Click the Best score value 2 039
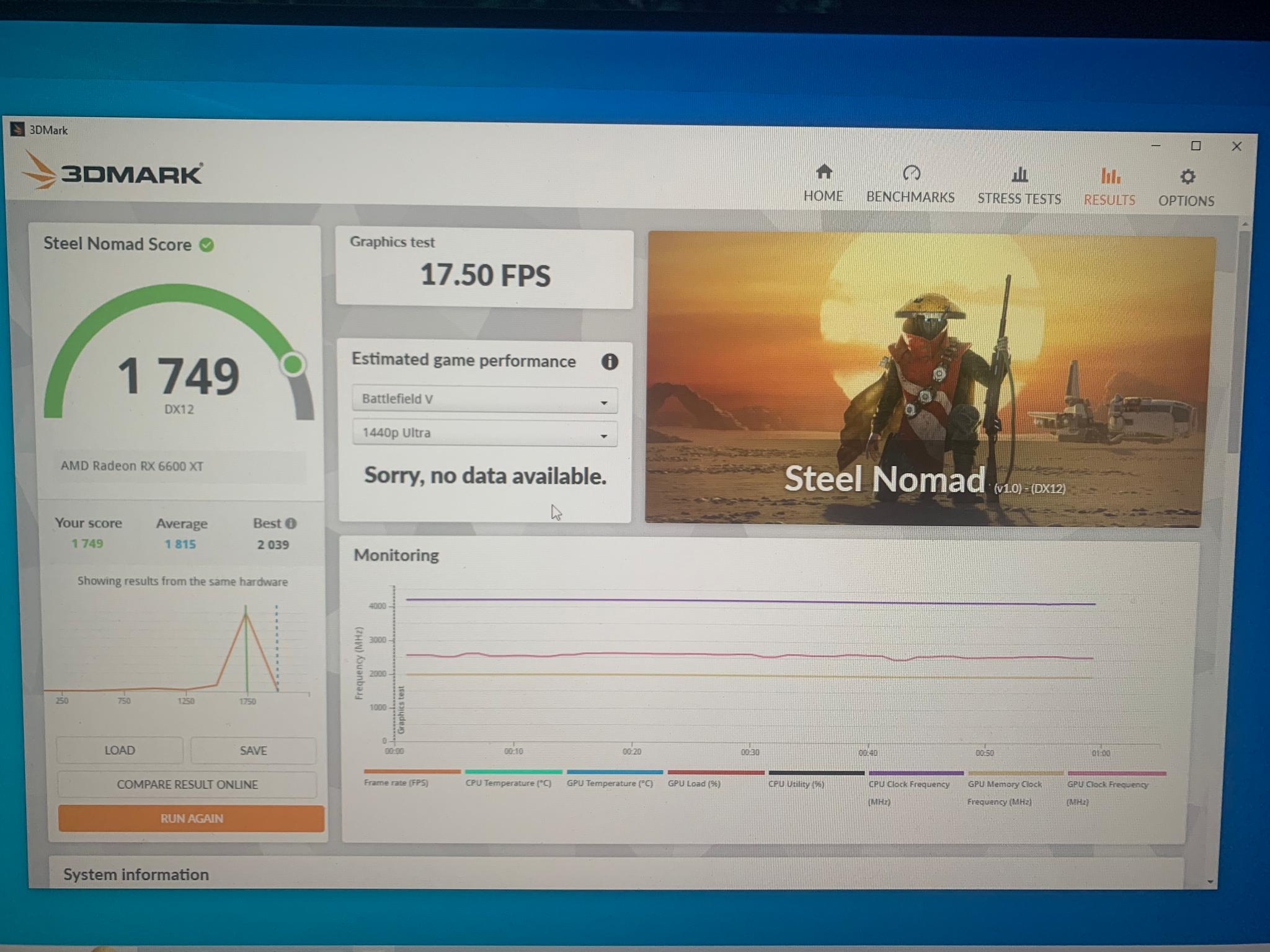Viewport: 1270px width, 952px height. click(273, 545)
